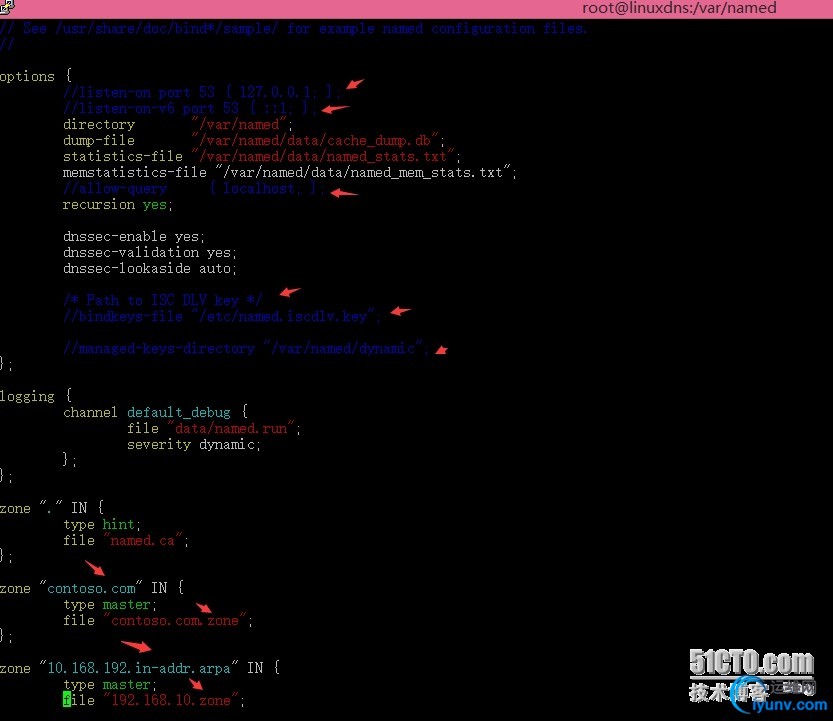Click the window title root@linuxdns:/var/named
This screenshot has height=721, width=833.
click(x=679, y=8)
